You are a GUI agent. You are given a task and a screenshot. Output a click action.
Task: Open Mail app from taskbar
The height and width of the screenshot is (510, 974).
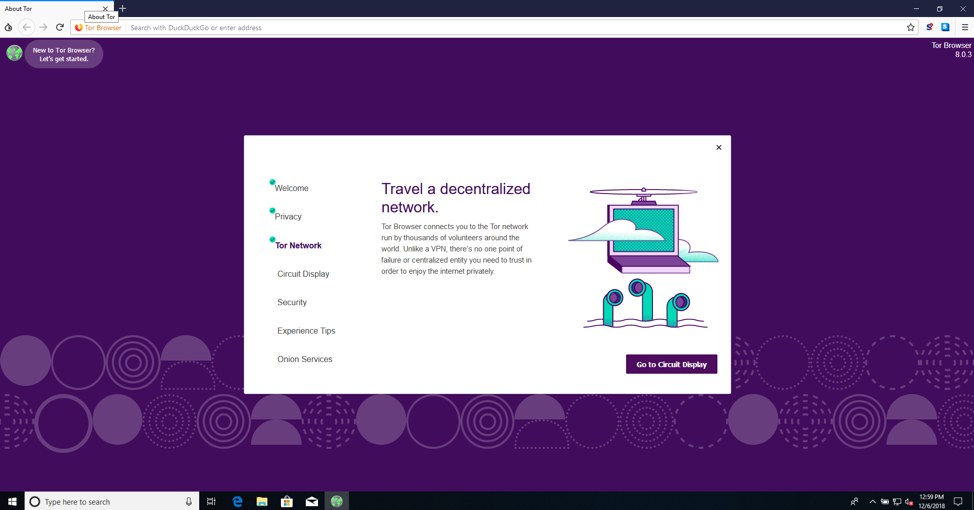(x=312, y=501)
